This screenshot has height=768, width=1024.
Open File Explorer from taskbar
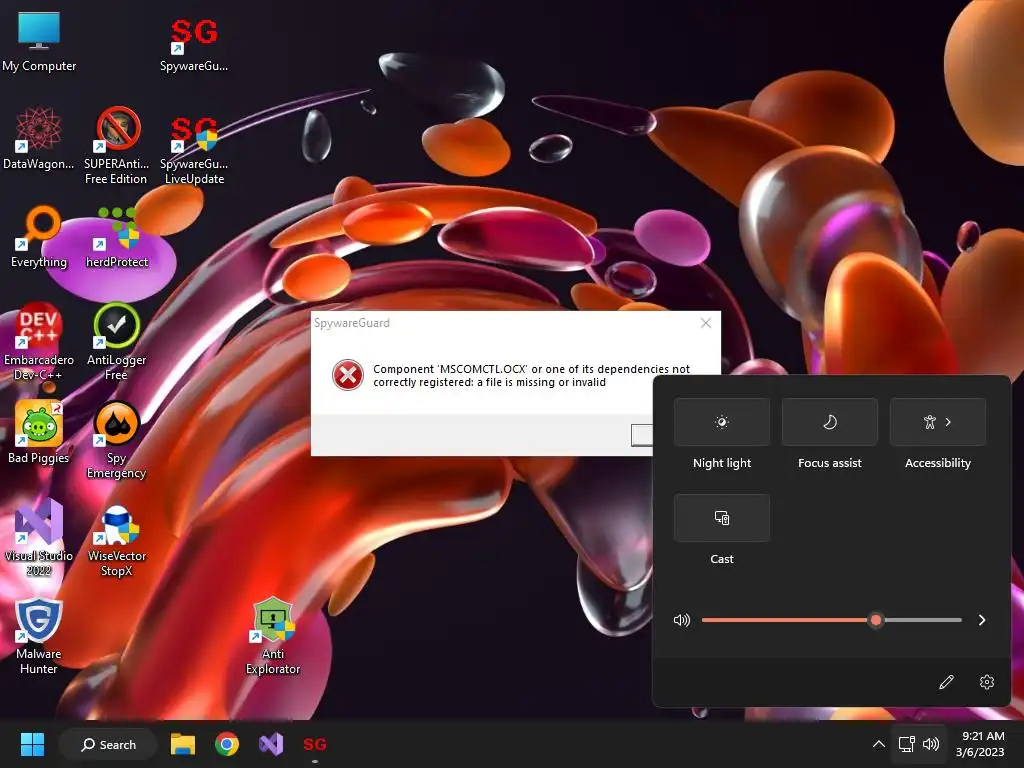coord(183,744)
